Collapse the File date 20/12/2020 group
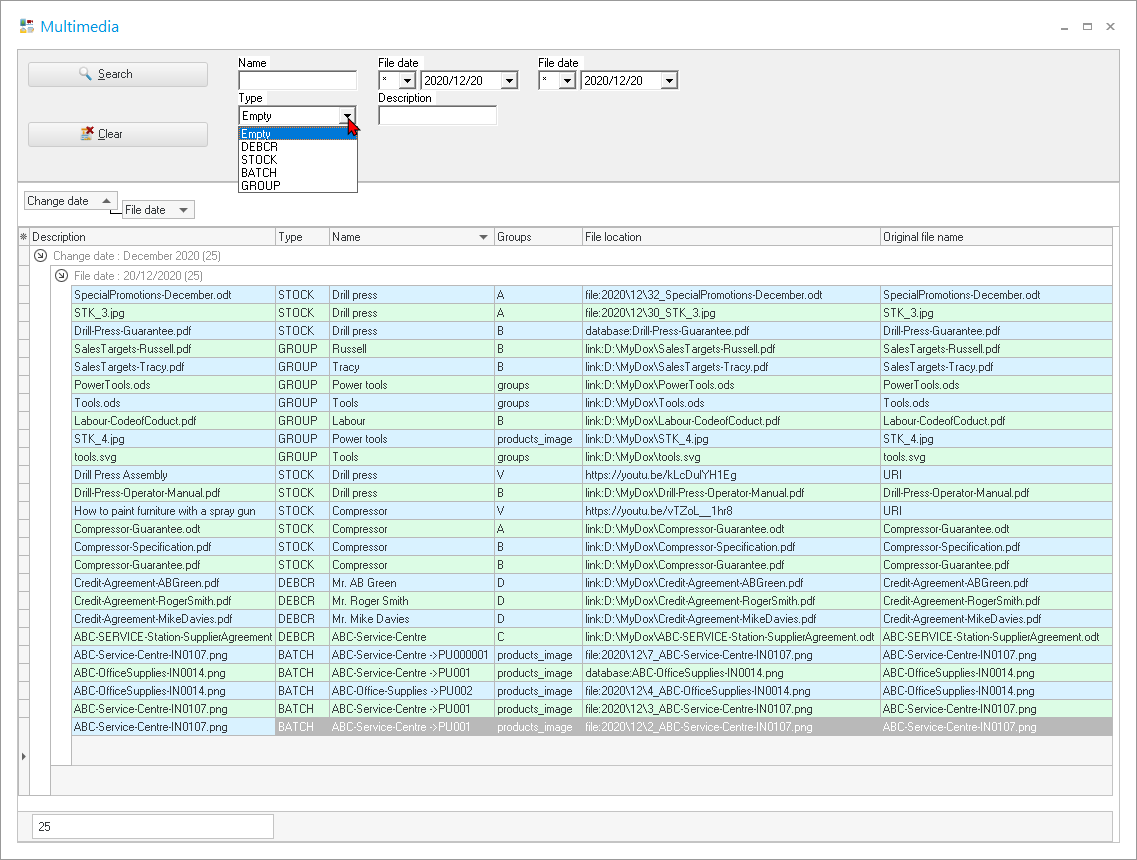 61,275
